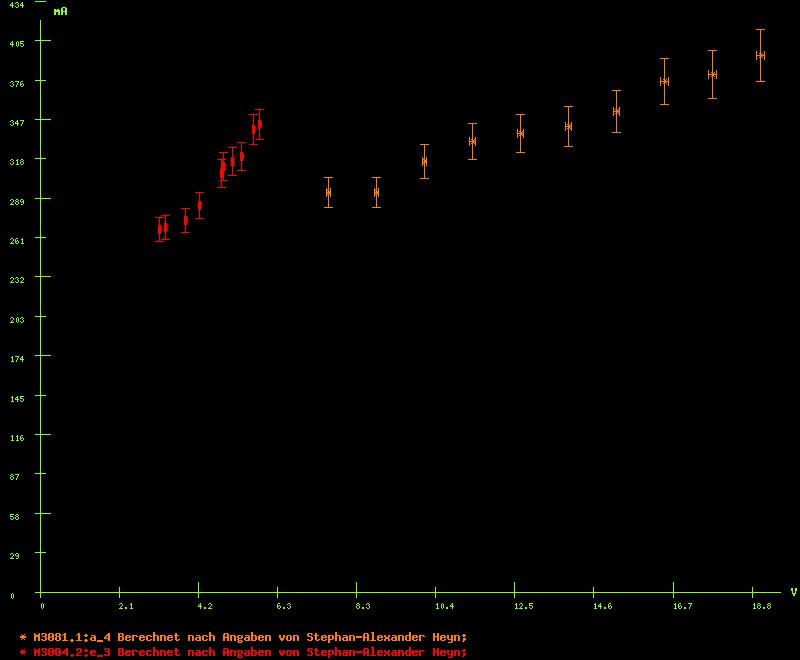Screen dimensions: 800x660
Task: Click the leftmost red data point
Action: click(x=159, y=229)
